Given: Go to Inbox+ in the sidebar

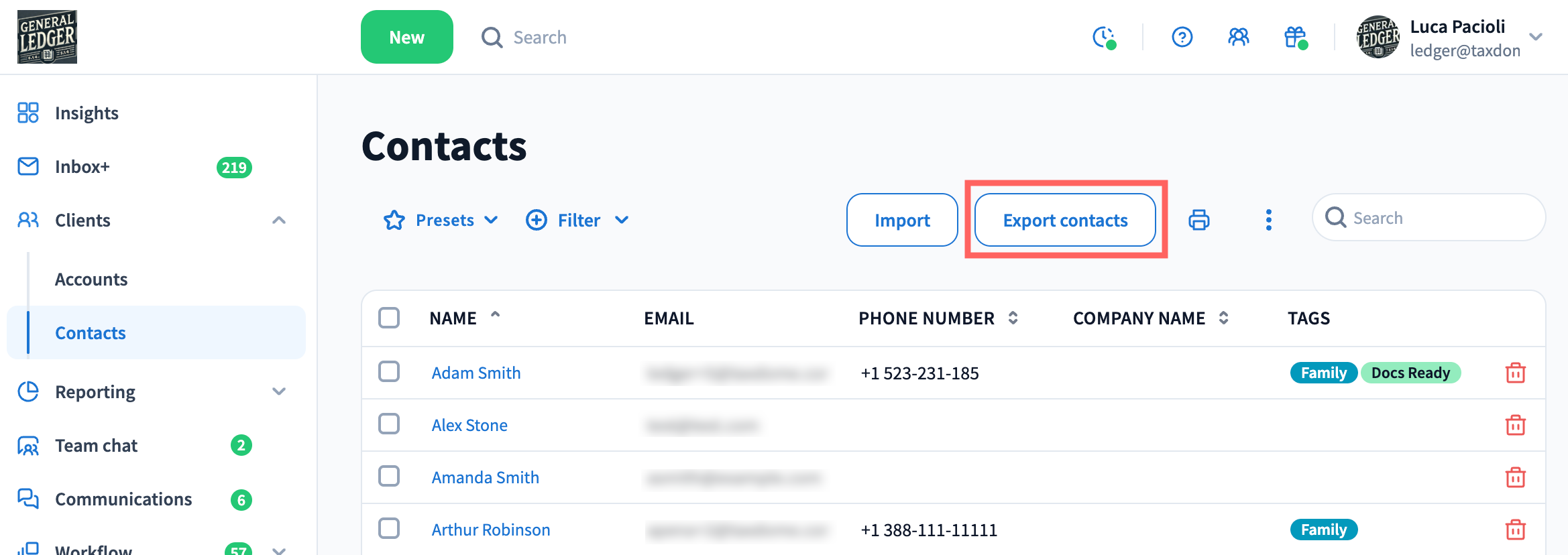Looking at the screenshot, I should click(82, 167).
